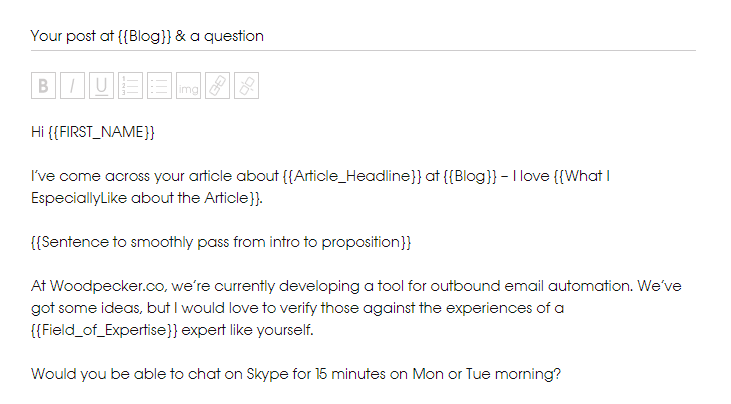Image resolution: width=731 pixels, height=404 pixels.
Task: Click the "EspeciallyLike about the Article}}" text
Action: (x=146, y=198)
